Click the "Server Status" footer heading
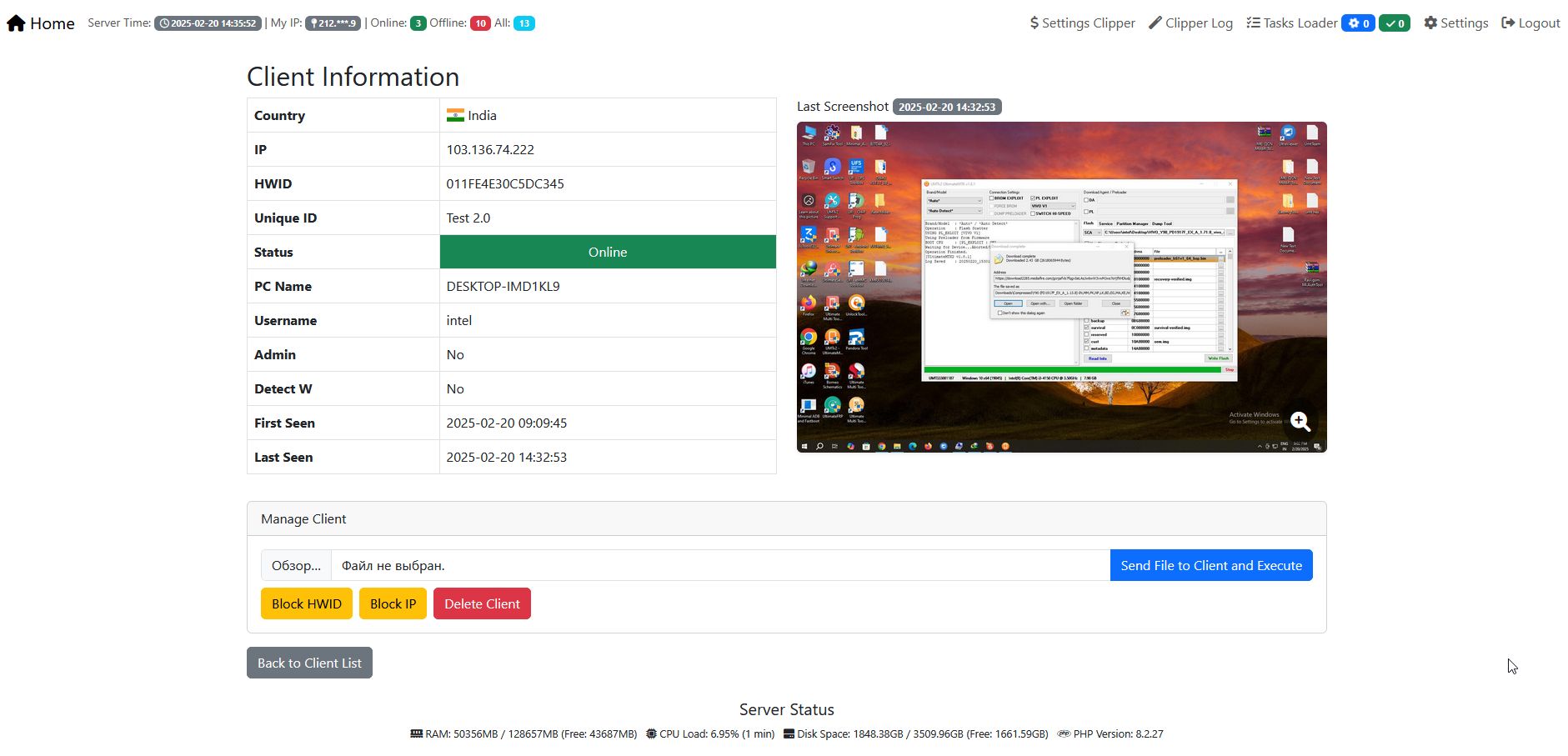This screenshot has height=756, width=1568. (786, 709)
